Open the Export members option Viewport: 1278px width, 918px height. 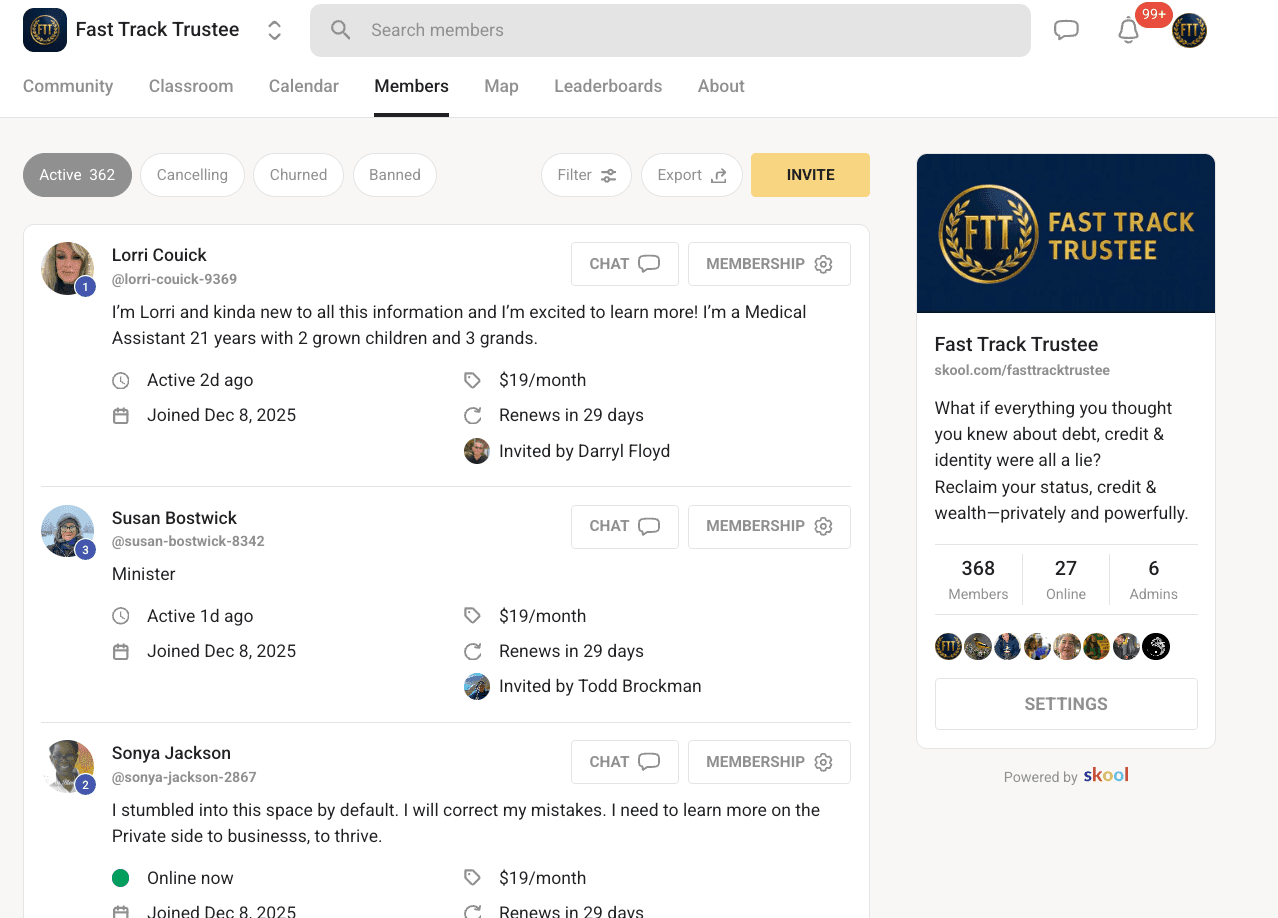pos(691,175)
